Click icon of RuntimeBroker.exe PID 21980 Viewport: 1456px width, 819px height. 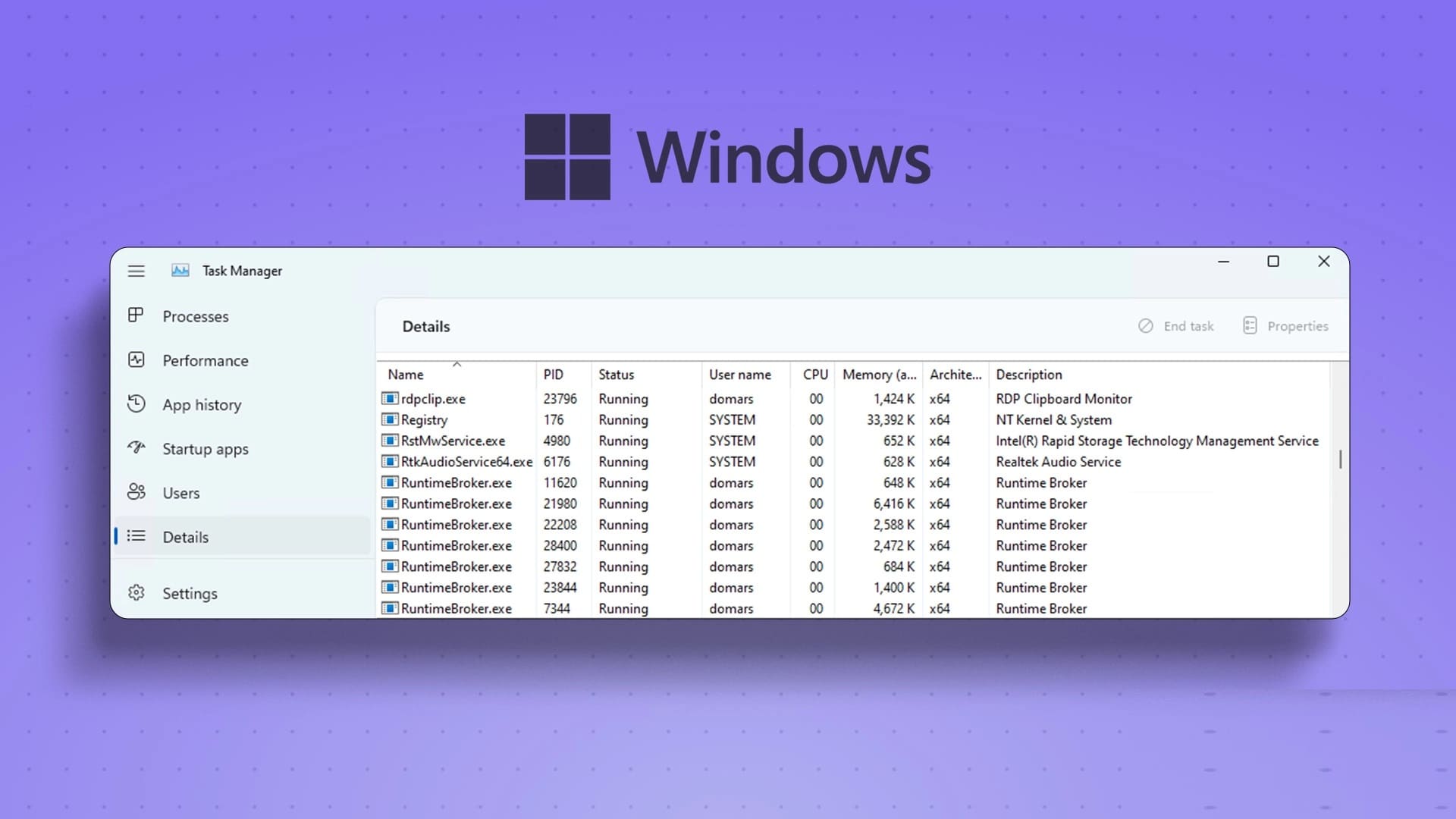pyautogui.click(x=390, y=503)
